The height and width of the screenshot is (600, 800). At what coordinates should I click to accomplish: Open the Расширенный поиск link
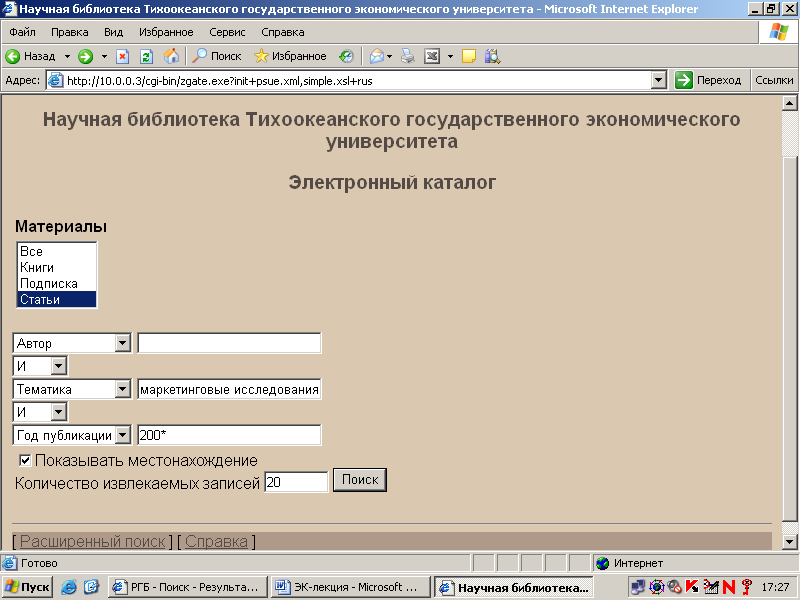click(92, 541)
